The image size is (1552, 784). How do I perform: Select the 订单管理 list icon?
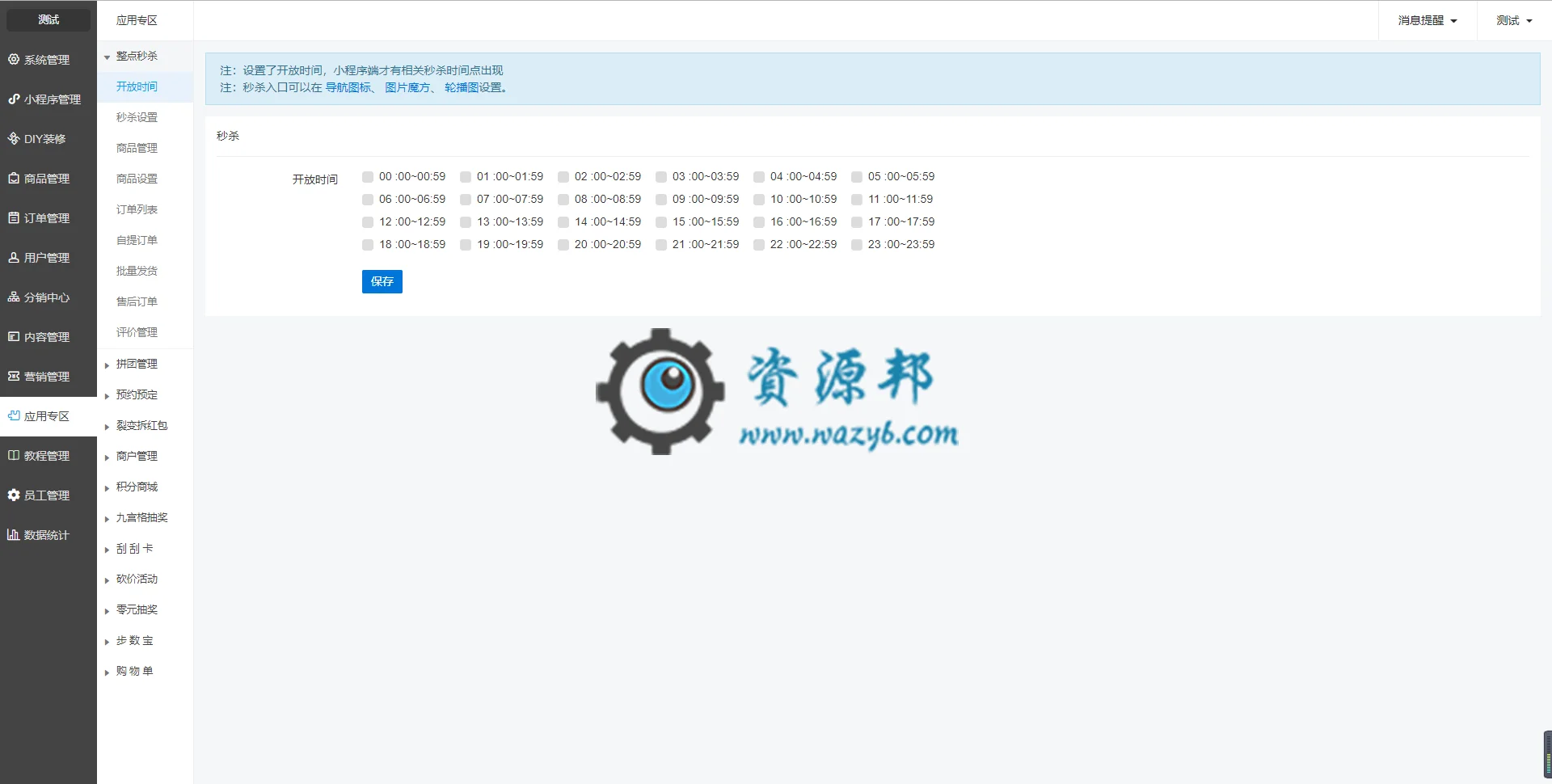(x=13, y=217)
